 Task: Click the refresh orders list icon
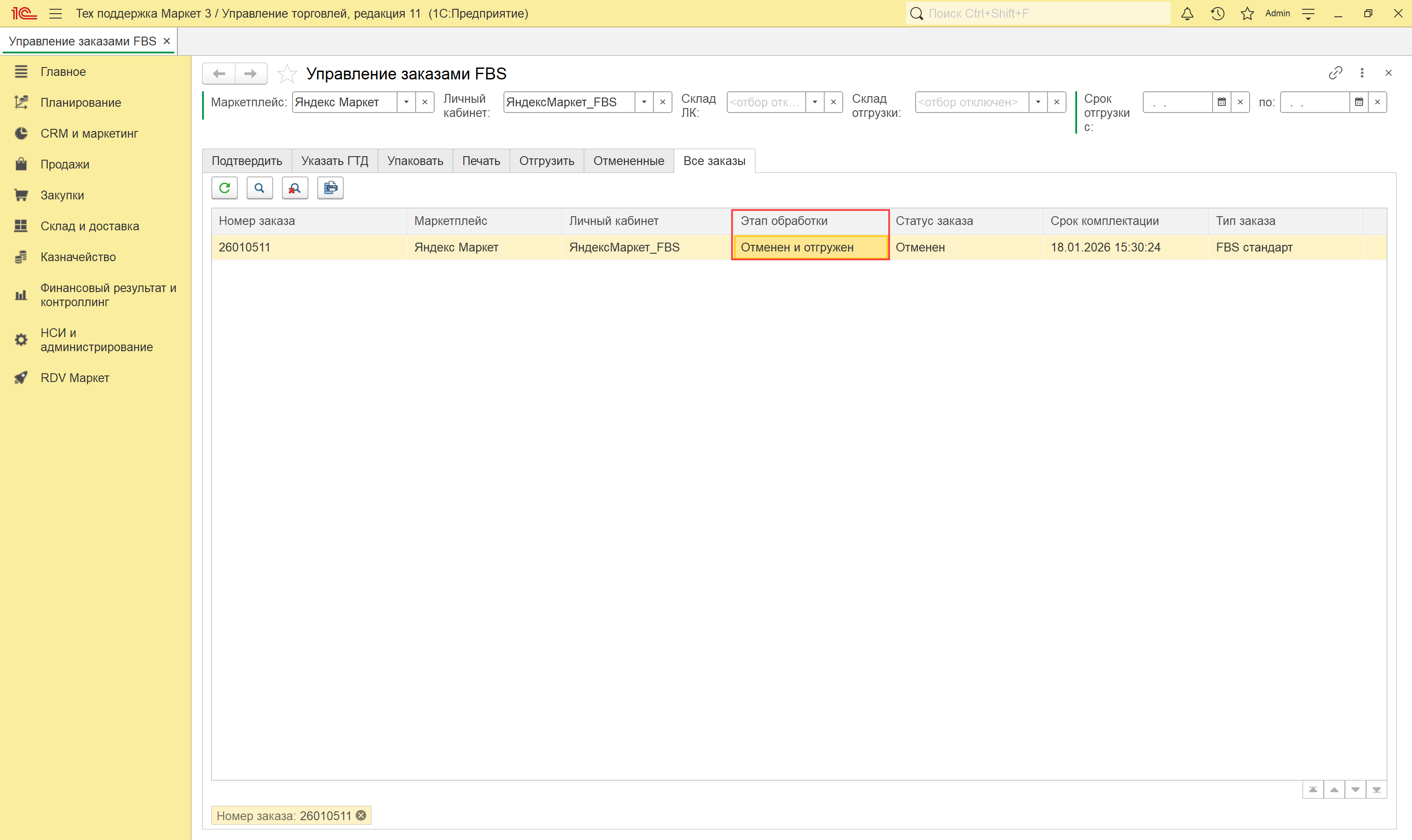[224, 188]
